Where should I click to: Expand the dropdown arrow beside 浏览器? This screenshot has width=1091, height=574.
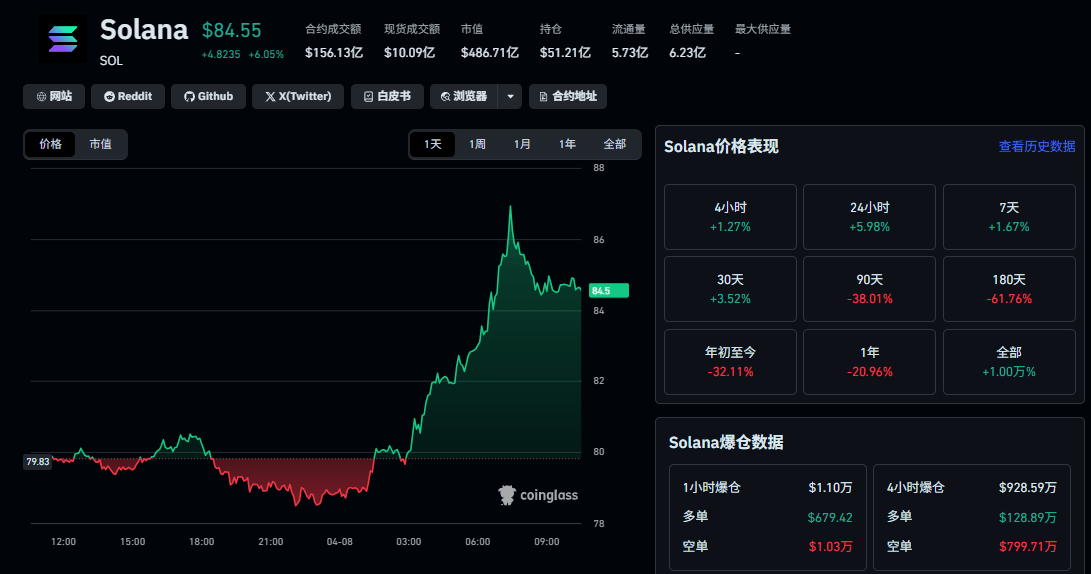point(510,97)
